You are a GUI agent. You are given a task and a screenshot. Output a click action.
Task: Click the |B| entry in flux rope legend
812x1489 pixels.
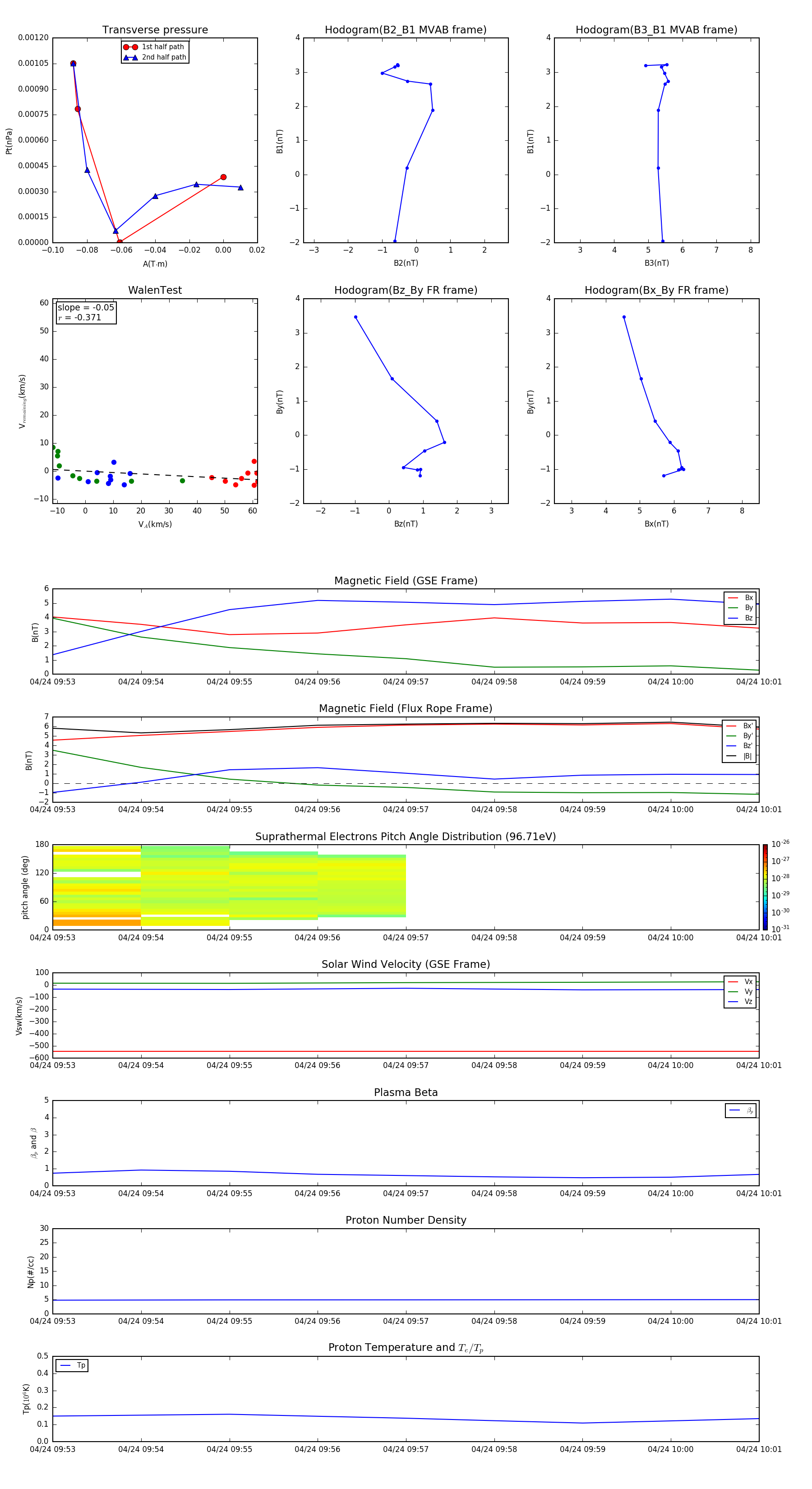click(739, 756)
